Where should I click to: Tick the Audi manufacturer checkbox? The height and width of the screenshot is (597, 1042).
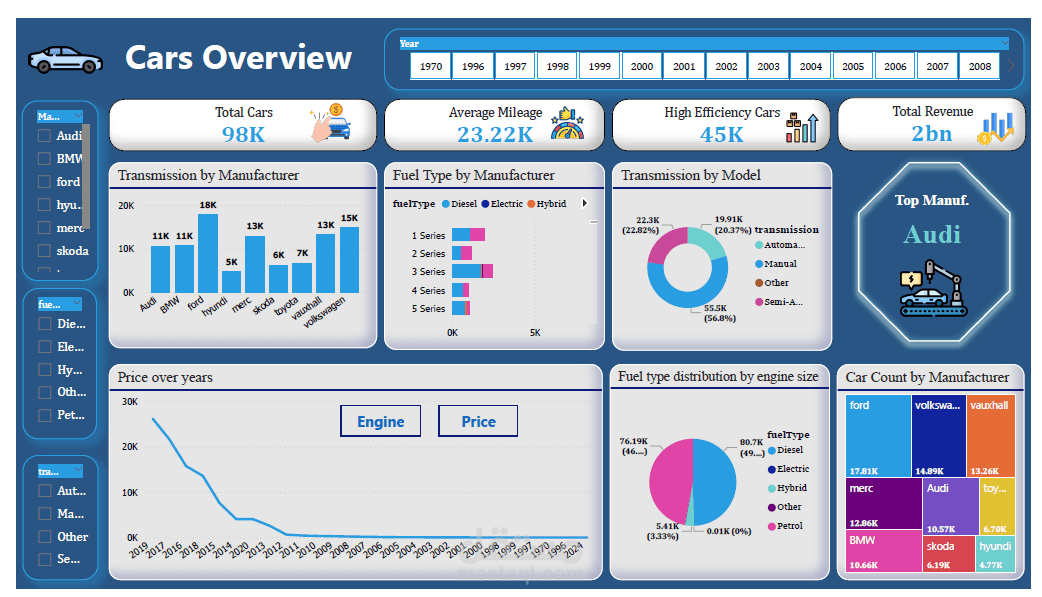(x=45, y=136)
